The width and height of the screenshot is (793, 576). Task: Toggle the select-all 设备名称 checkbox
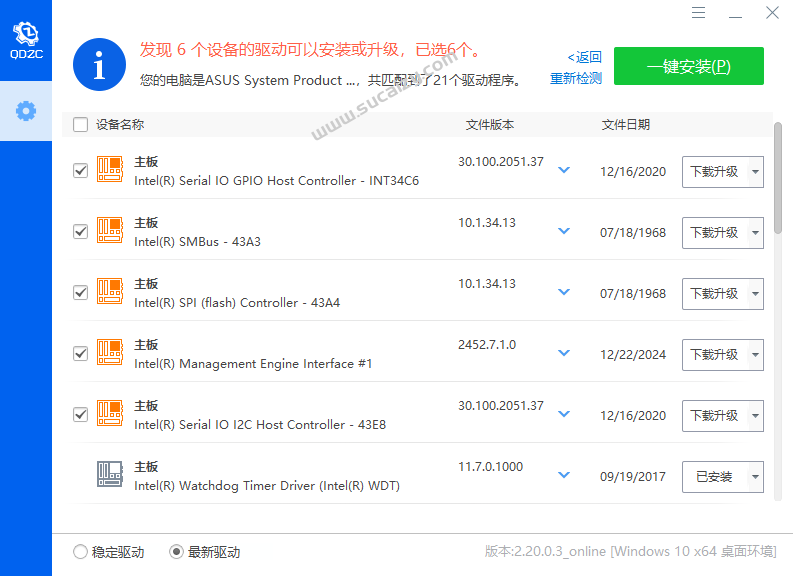(x=80, y=125)
